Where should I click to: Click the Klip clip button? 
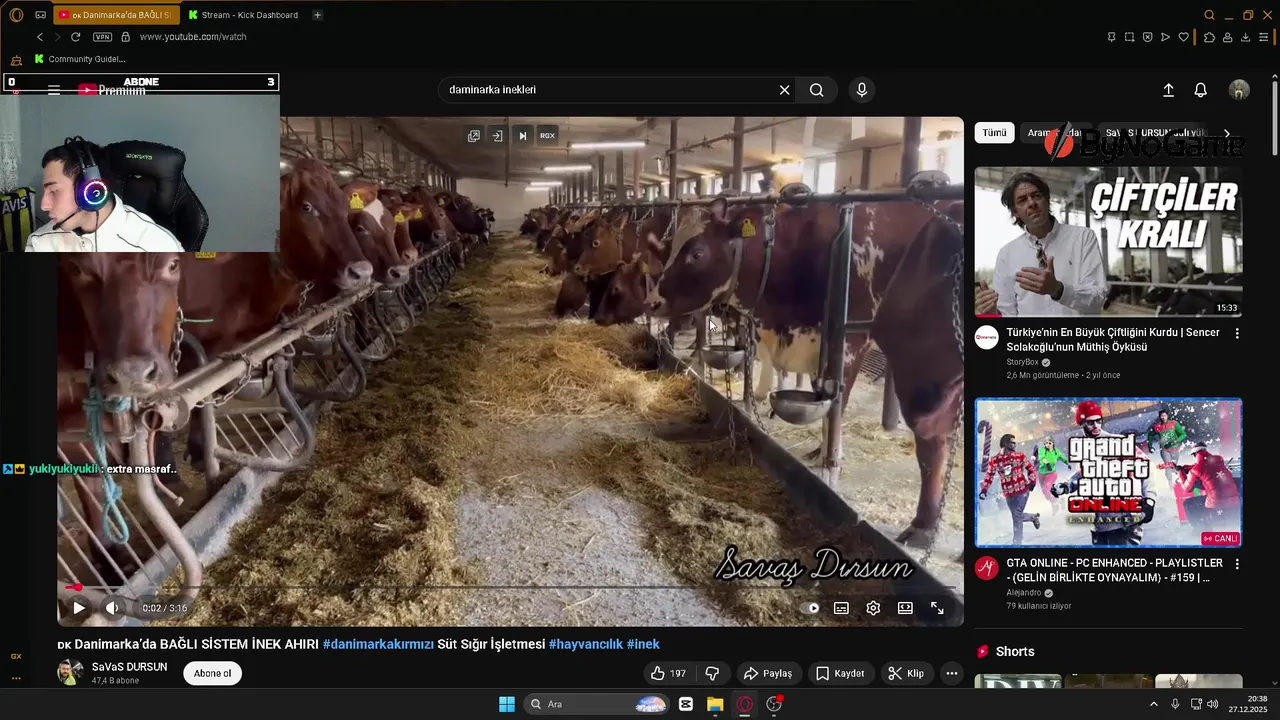(906, 673)
